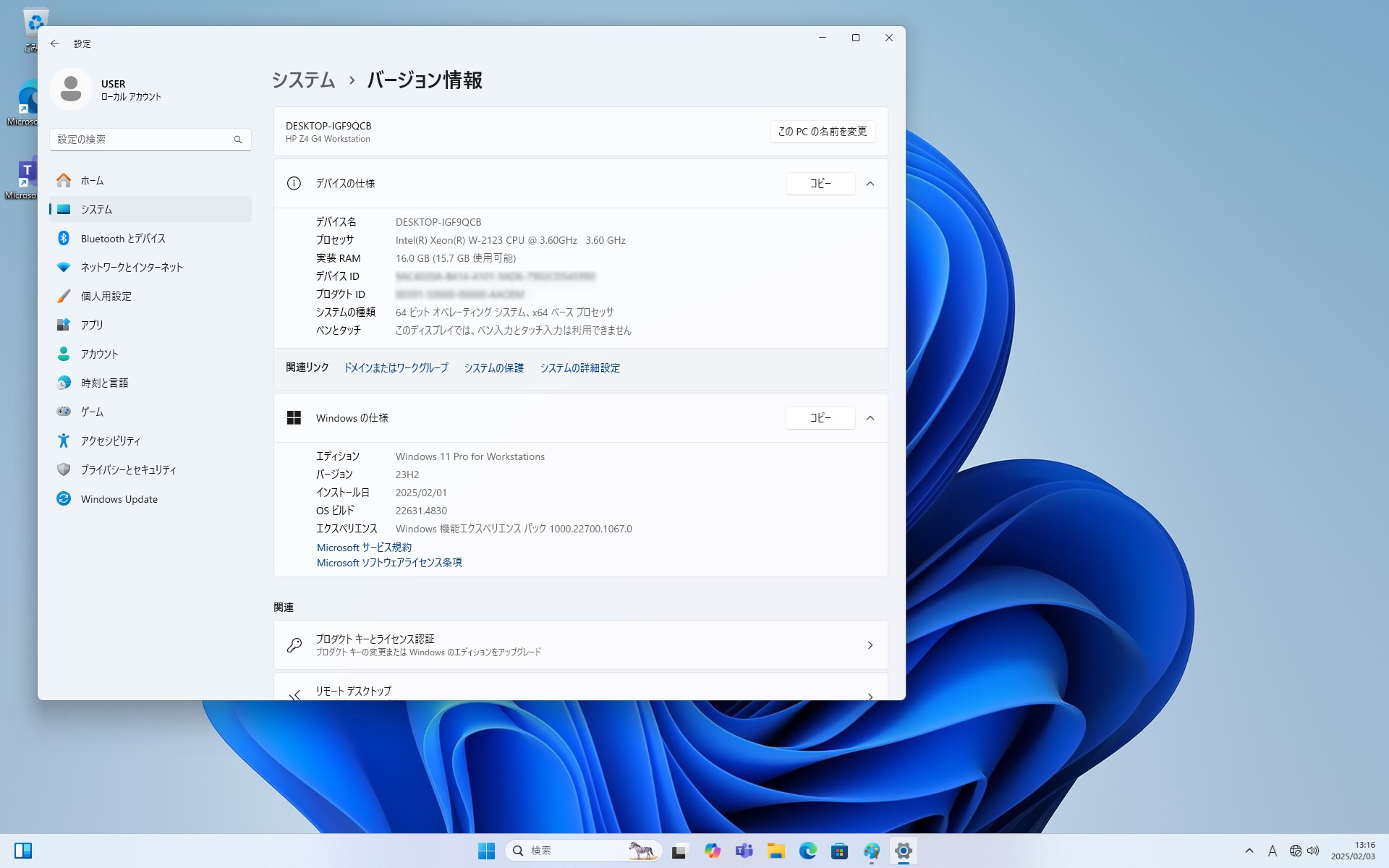
Task: Open Microsoft Edge from the taskbar
Action: (x=807, y=851)
